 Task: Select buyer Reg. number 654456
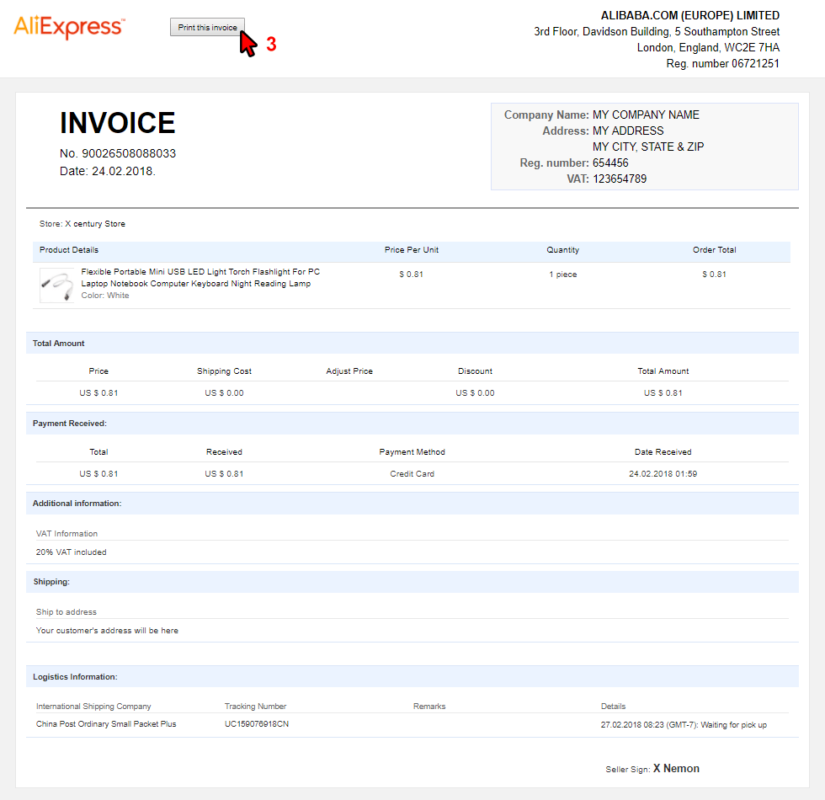click(x=610, y=163)
